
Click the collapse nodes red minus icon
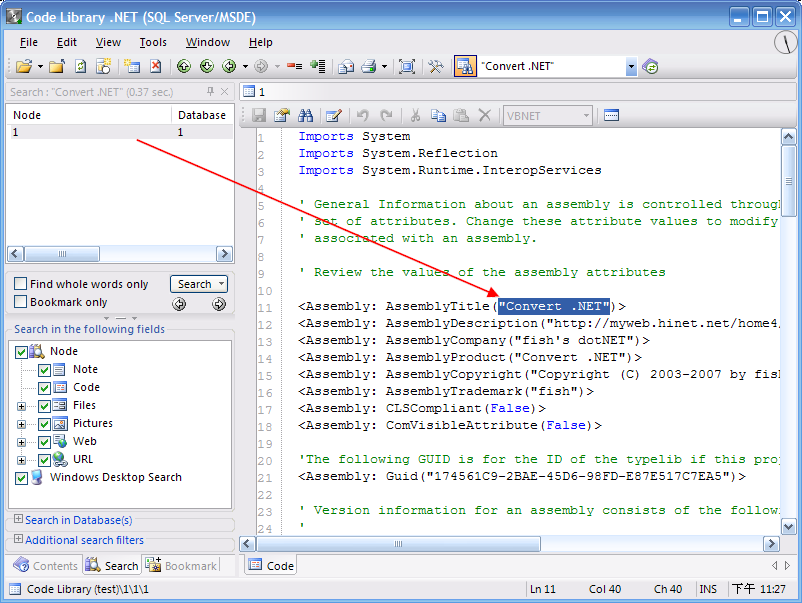(294, 66)
